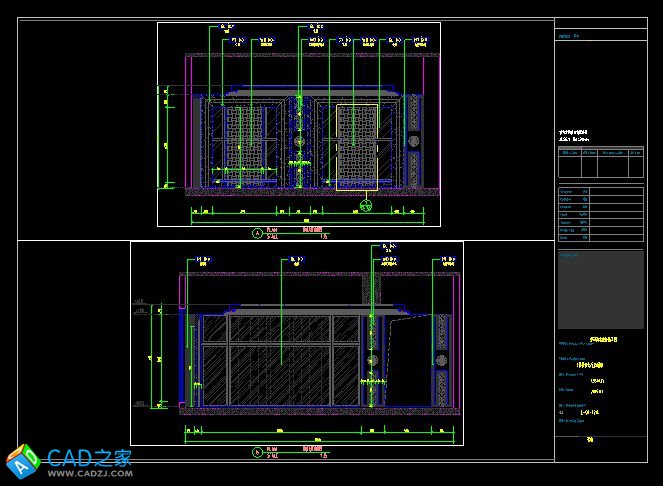Select the circled B view marker
This screenshot has height=486, width=663.
point(257,452)
